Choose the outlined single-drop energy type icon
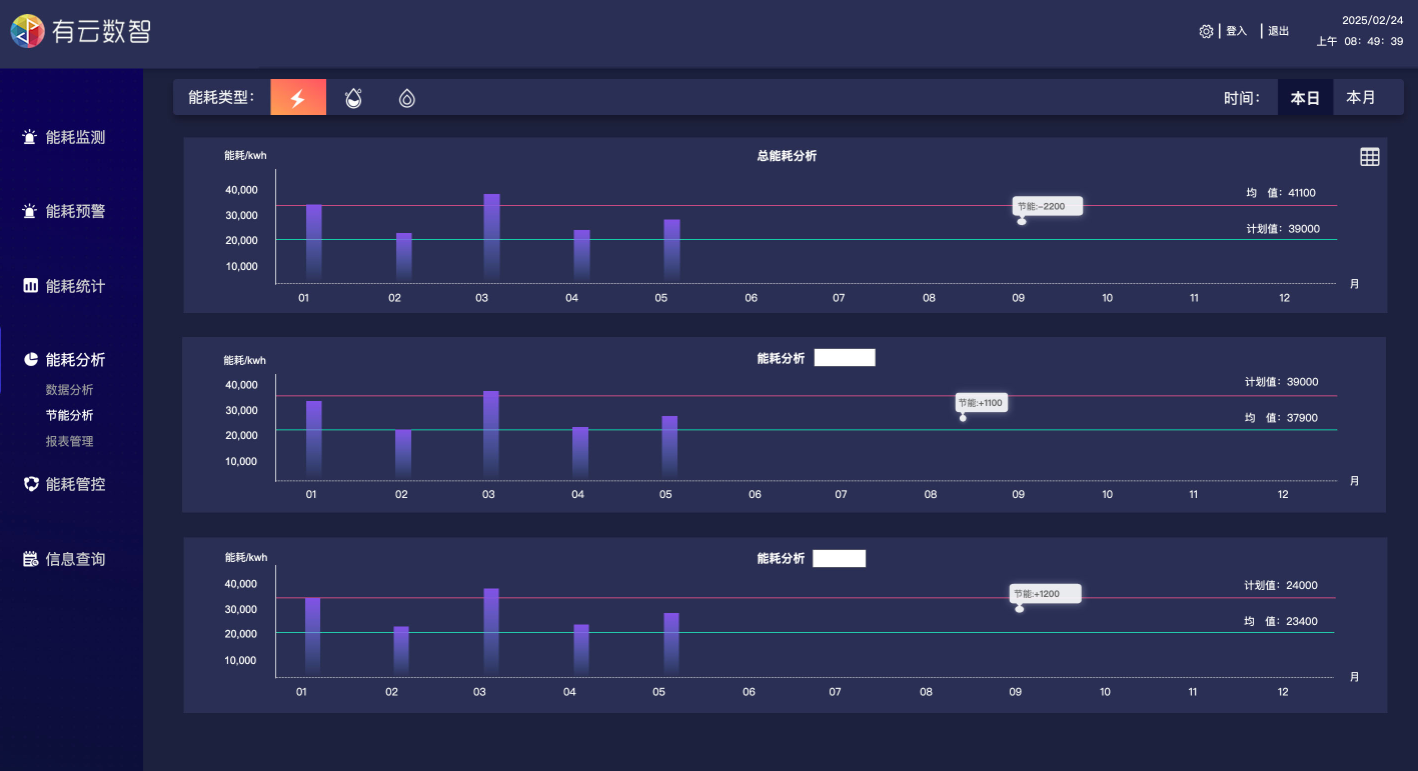This screenshot has height=771, width=1418. [x=407, y=98]
